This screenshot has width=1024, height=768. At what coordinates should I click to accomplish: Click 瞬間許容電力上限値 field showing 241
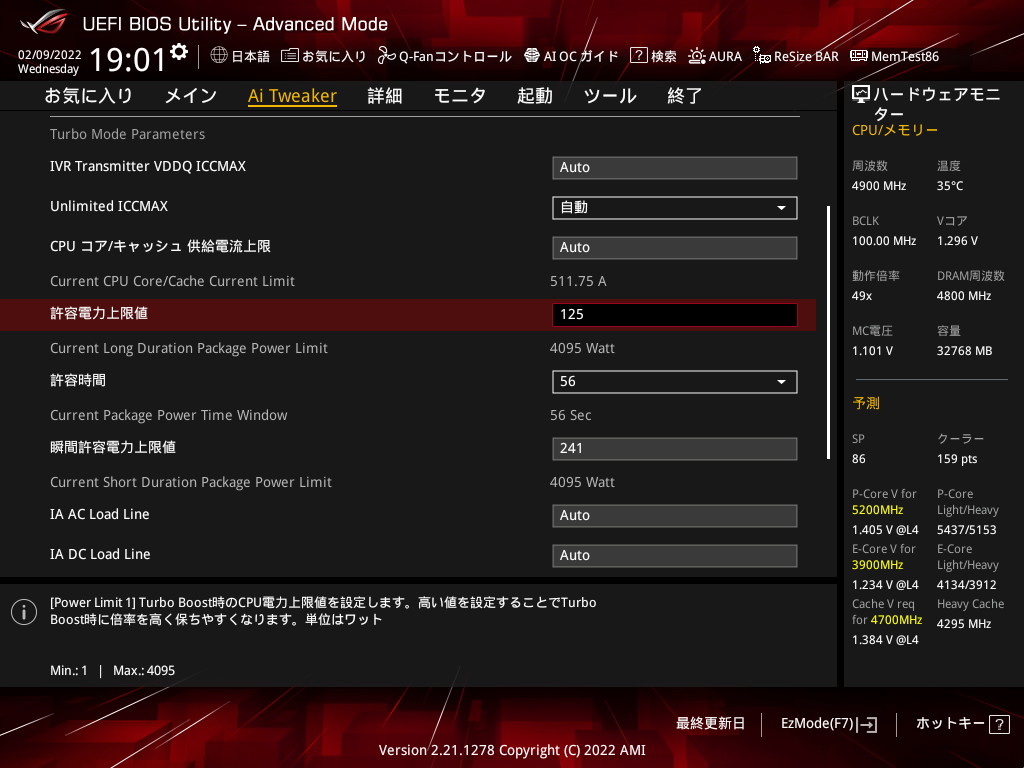click(x=674, y=449)
